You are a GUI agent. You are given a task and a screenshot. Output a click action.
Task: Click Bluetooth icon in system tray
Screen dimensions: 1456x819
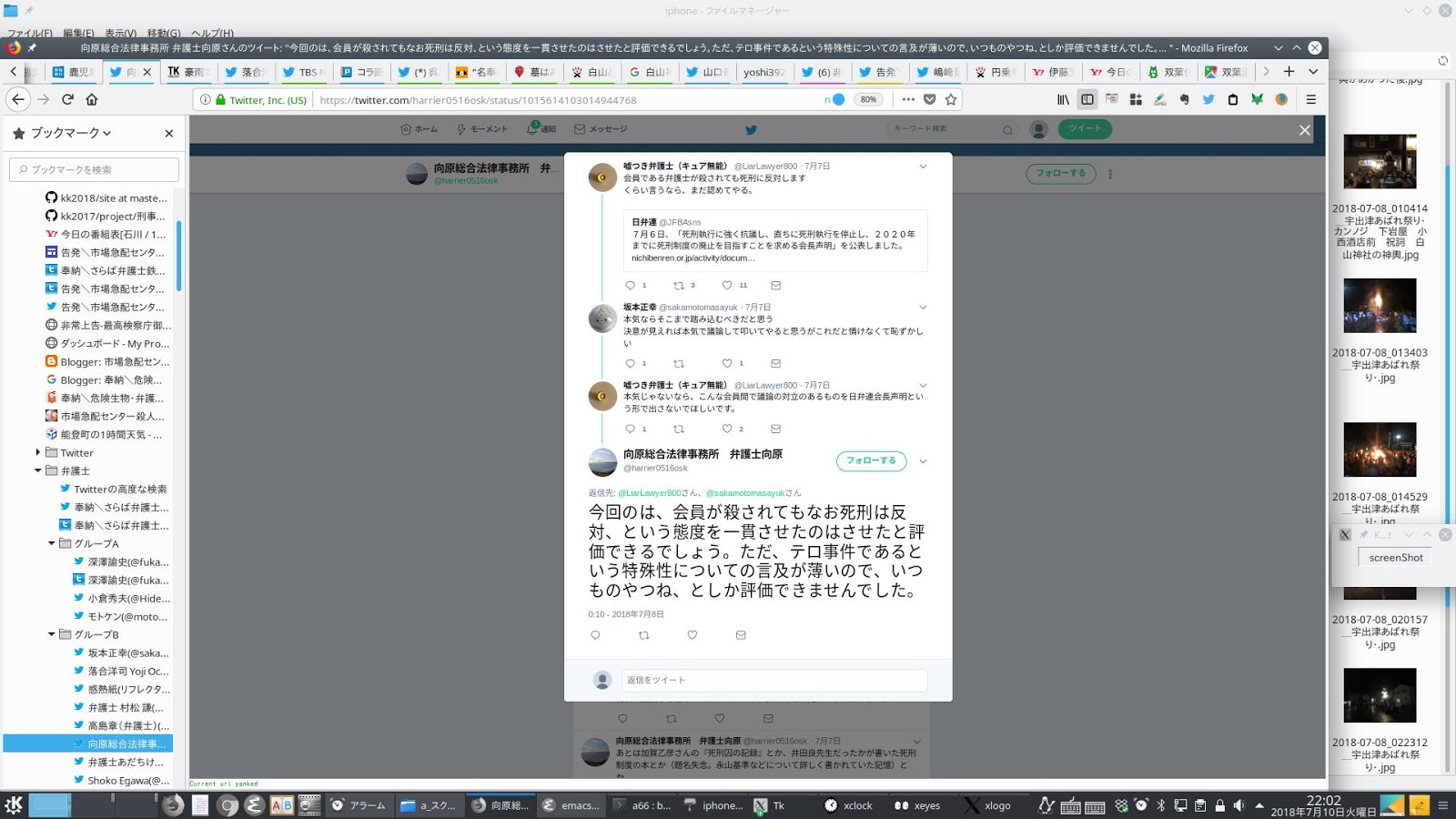click(1161, 805)
